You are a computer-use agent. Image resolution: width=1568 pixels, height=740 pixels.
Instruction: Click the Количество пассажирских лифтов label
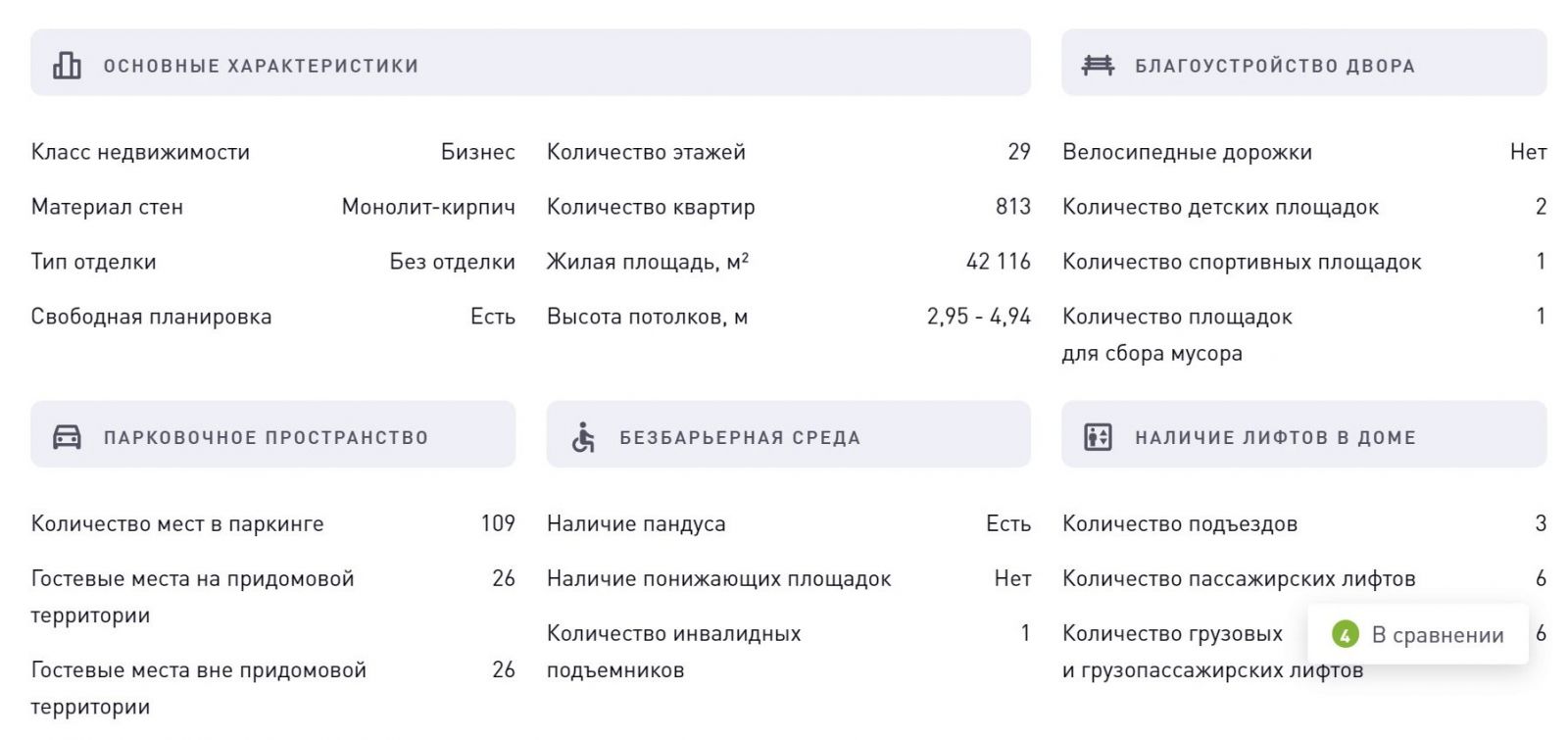[x=1239, y=578]
